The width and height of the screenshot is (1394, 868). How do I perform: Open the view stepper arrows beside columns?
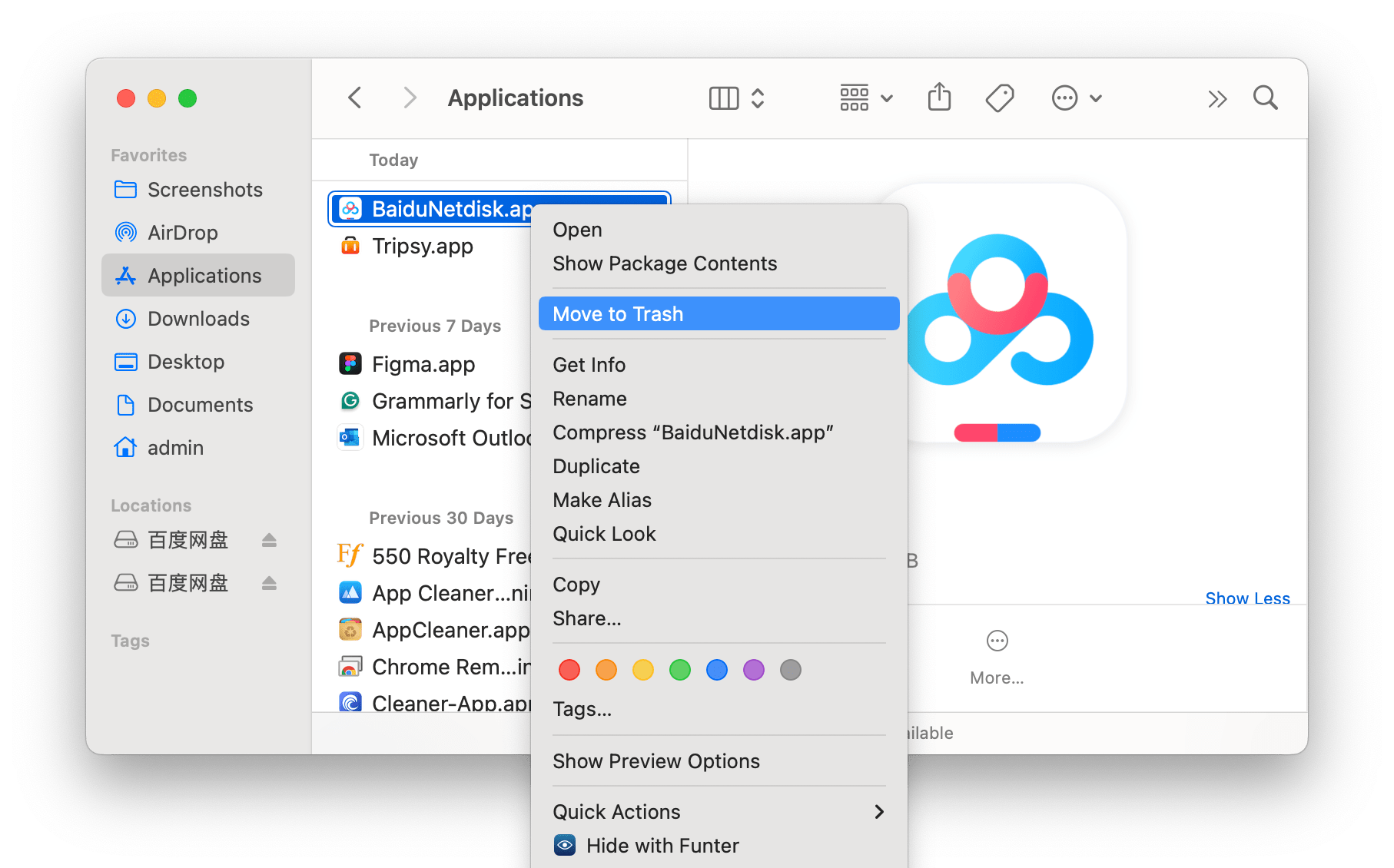(758, 98)
